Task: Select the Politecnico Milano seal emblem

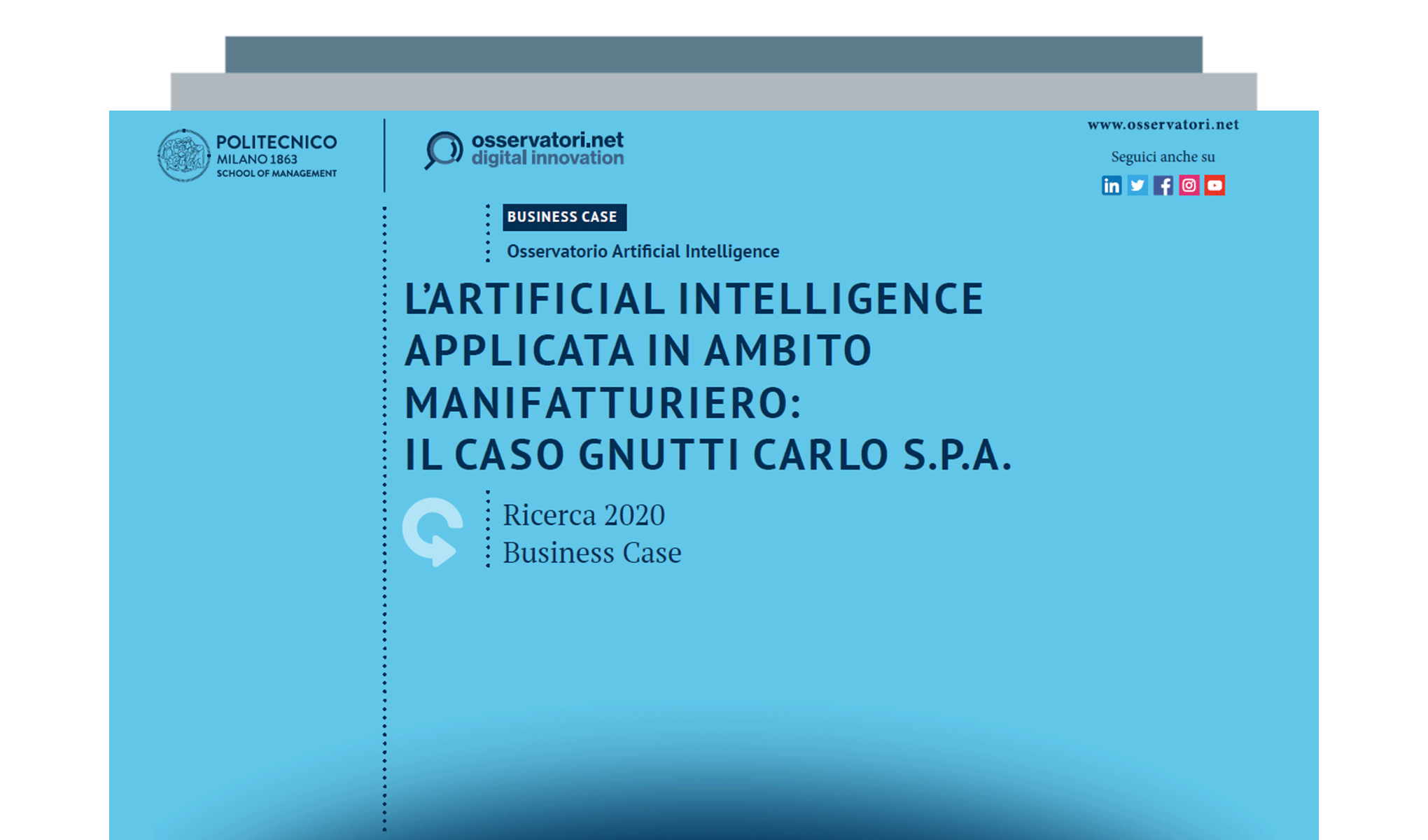Action: [x=183, y=155]
